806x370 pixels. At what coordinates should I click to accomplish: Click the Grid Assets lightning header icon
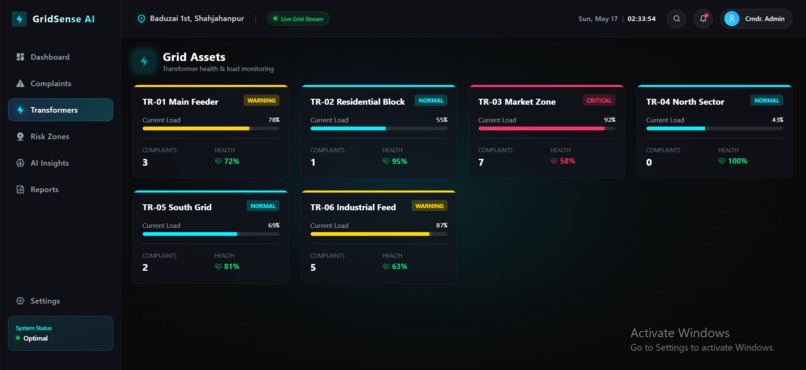point(144,62)
